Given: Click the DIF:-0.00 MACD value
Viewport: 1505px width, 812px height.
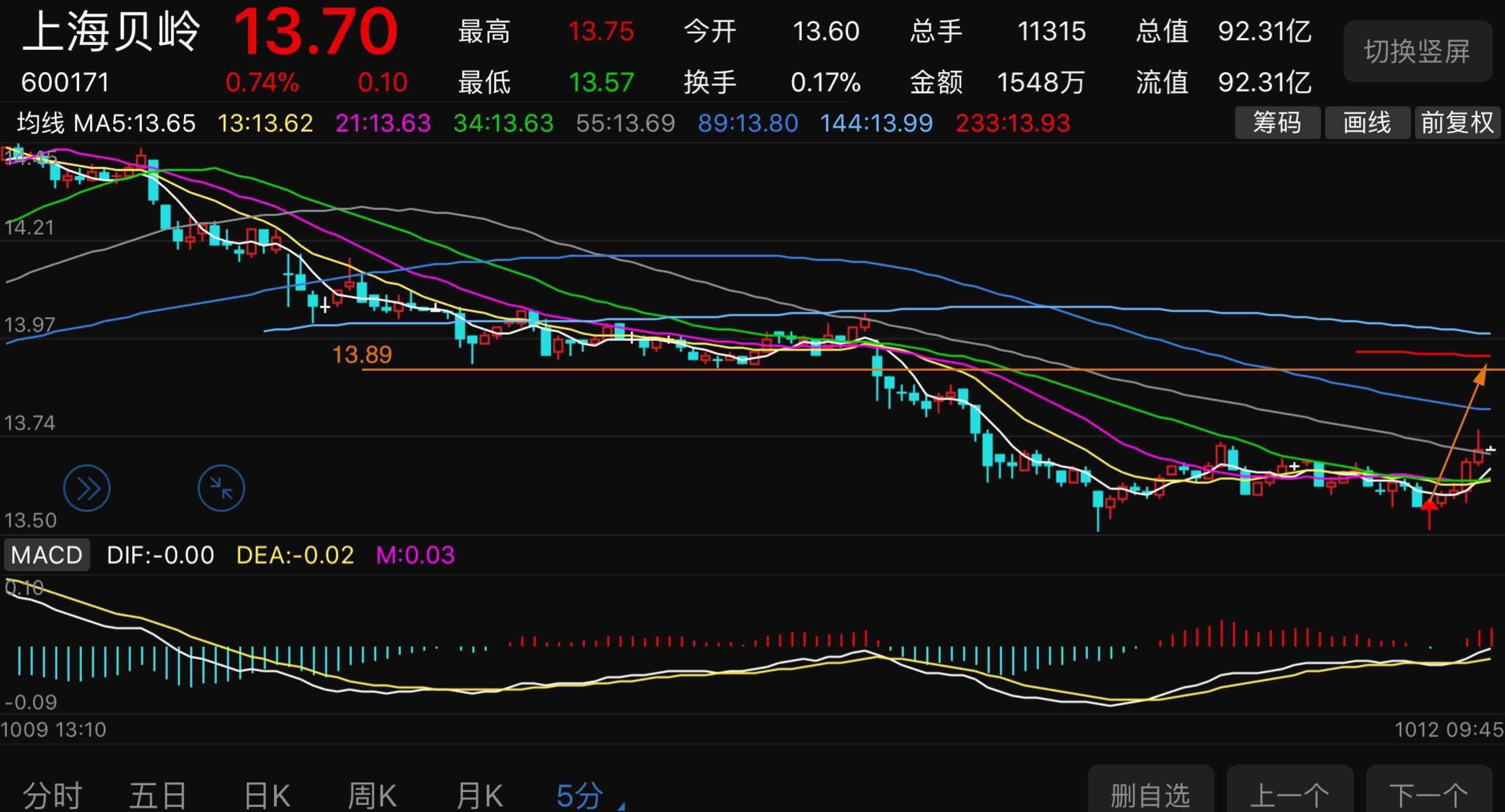Looking at the screenshot, I should pos(160,555).
